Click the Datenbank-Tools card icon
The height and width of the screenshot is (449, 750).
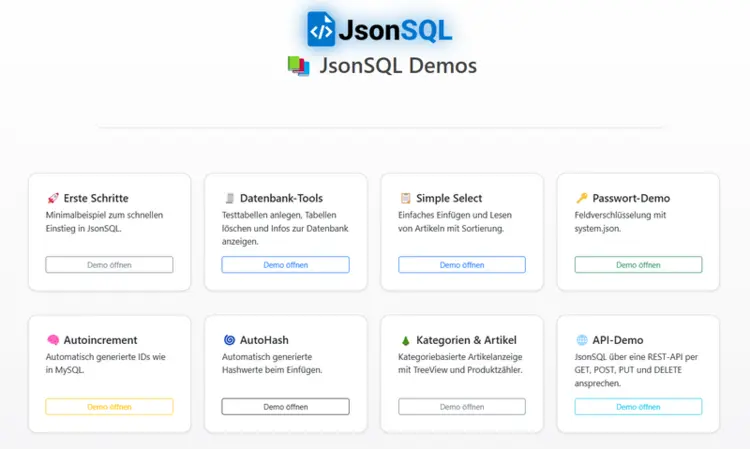point(229,198)
